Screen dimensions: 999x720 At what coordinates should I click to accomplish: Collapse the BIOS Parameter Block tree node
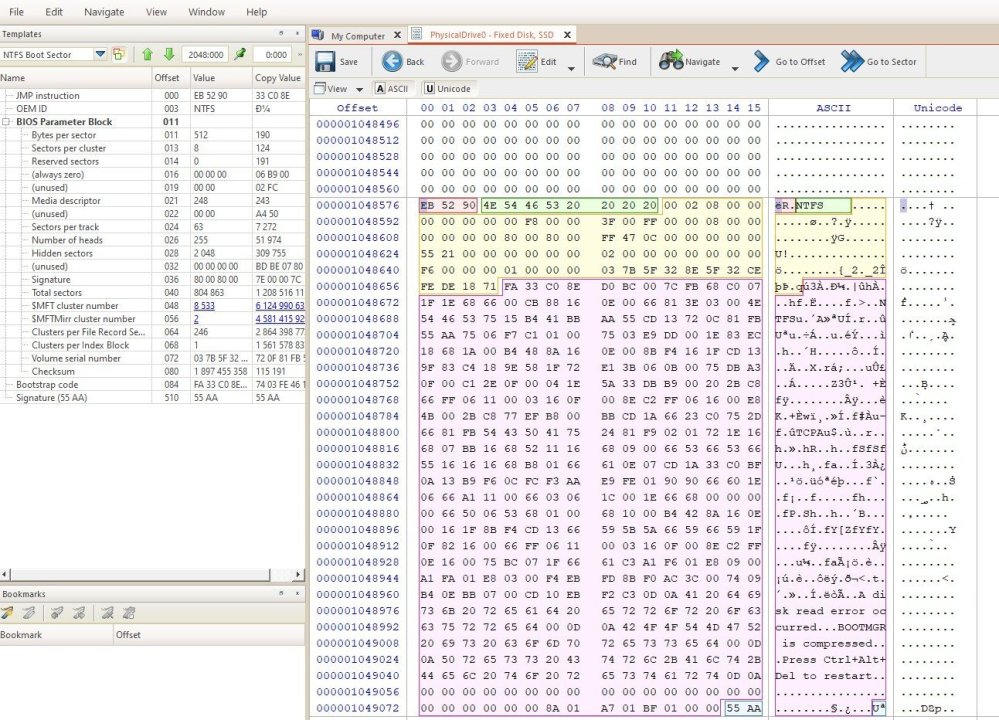point(7,122)
